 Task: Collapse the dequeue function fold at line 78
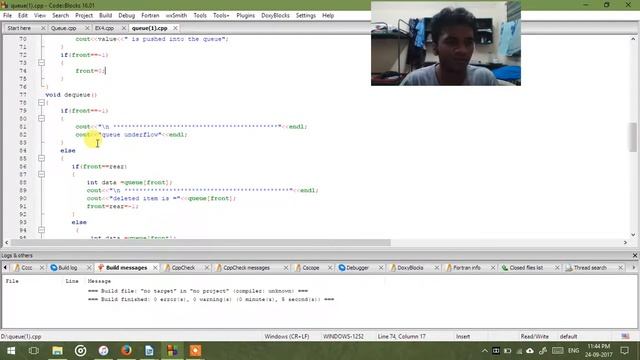tap(41, 102)
